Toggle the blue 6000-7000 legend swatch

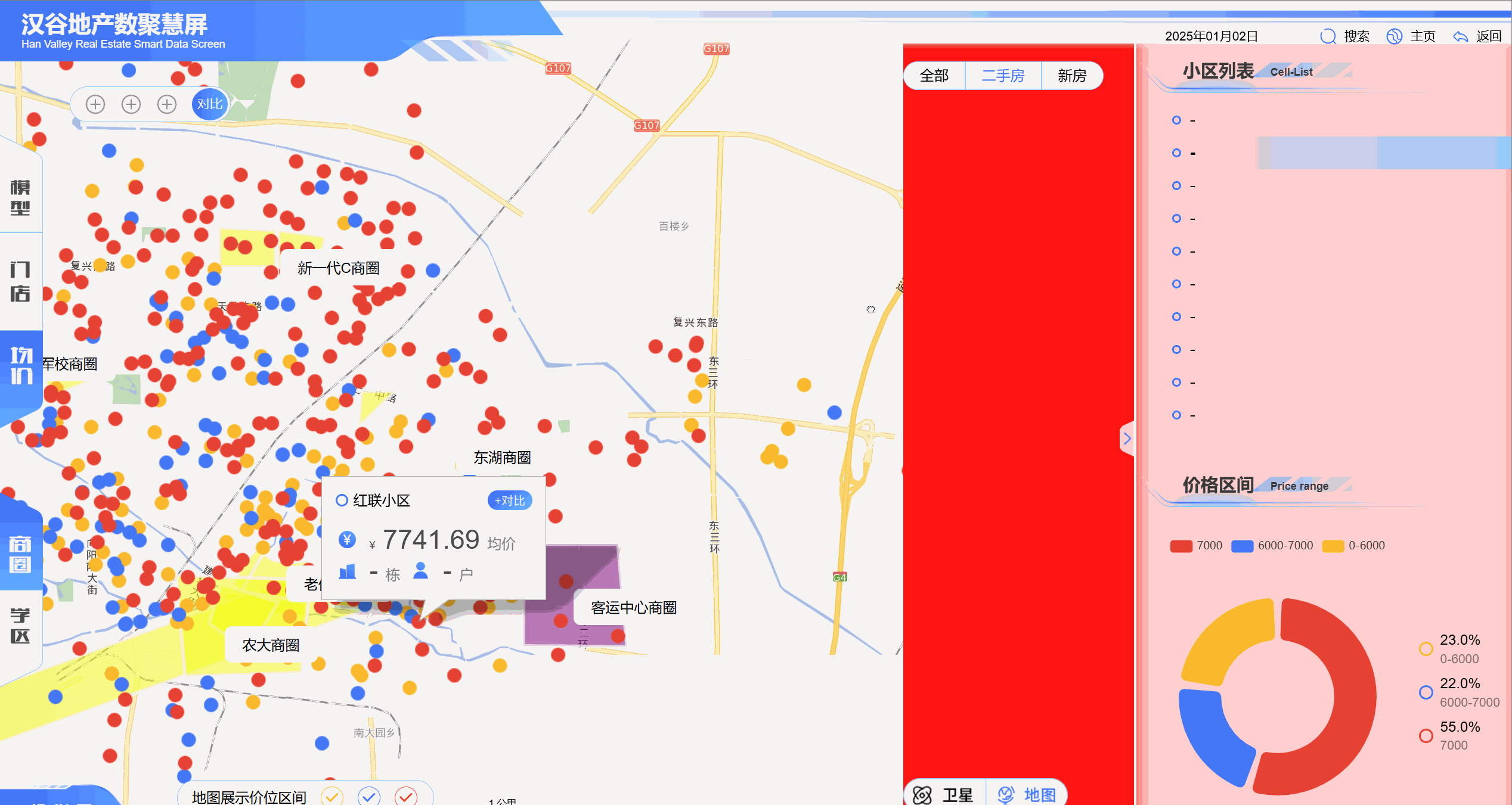1243,546
